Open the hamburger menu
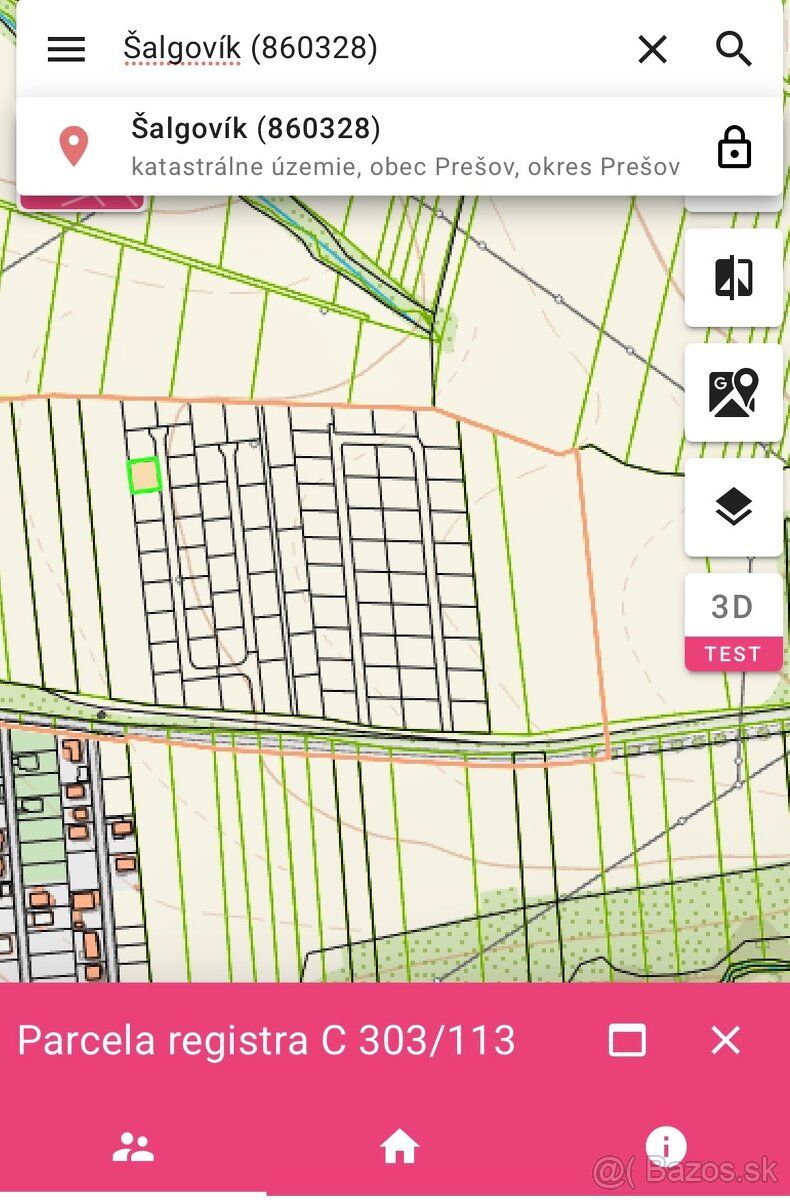790x1200 pixels. point(66,48)
